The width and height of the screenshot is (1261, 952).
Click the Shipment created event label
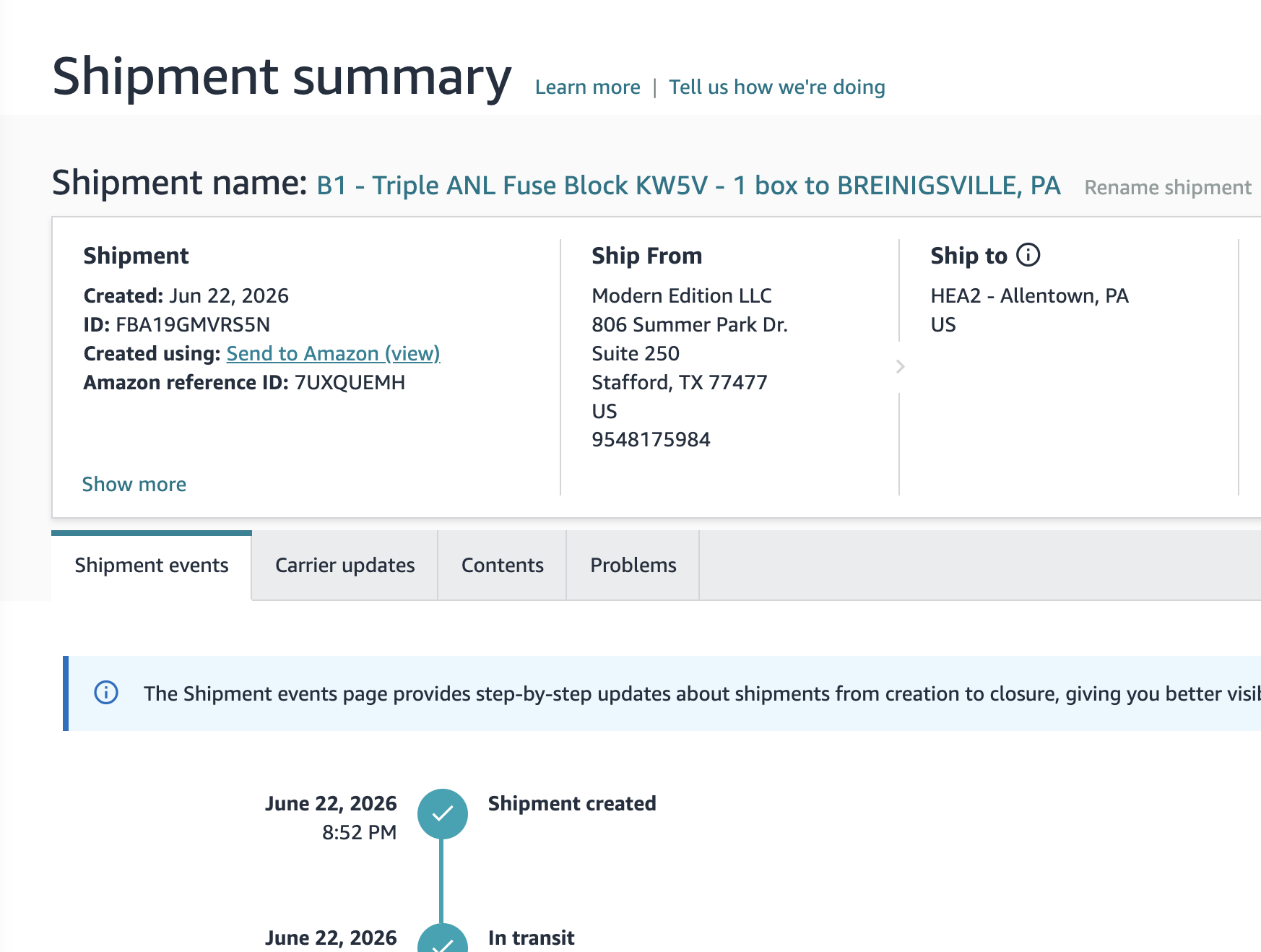[572, 803]
